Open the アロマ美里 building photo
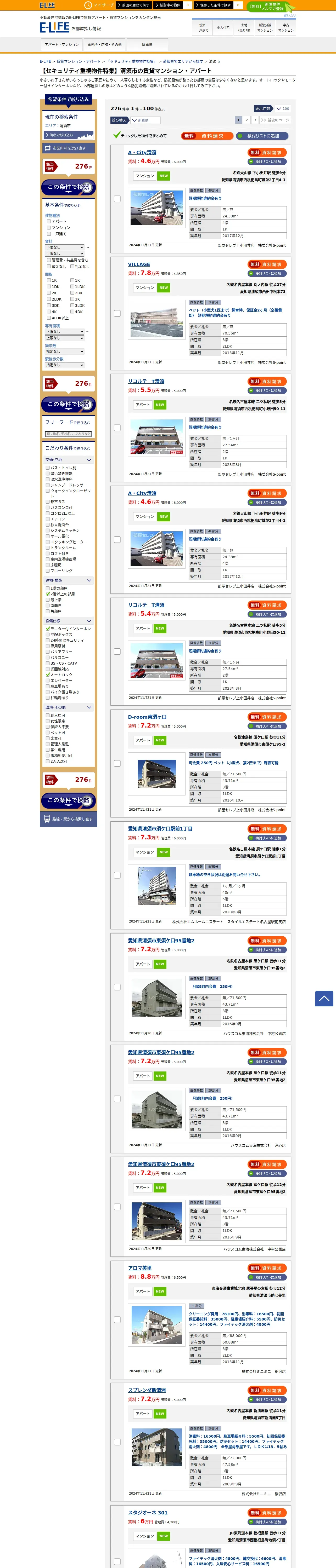Viewport: 336px width, 1568px height. click(x=157, y=1326)
